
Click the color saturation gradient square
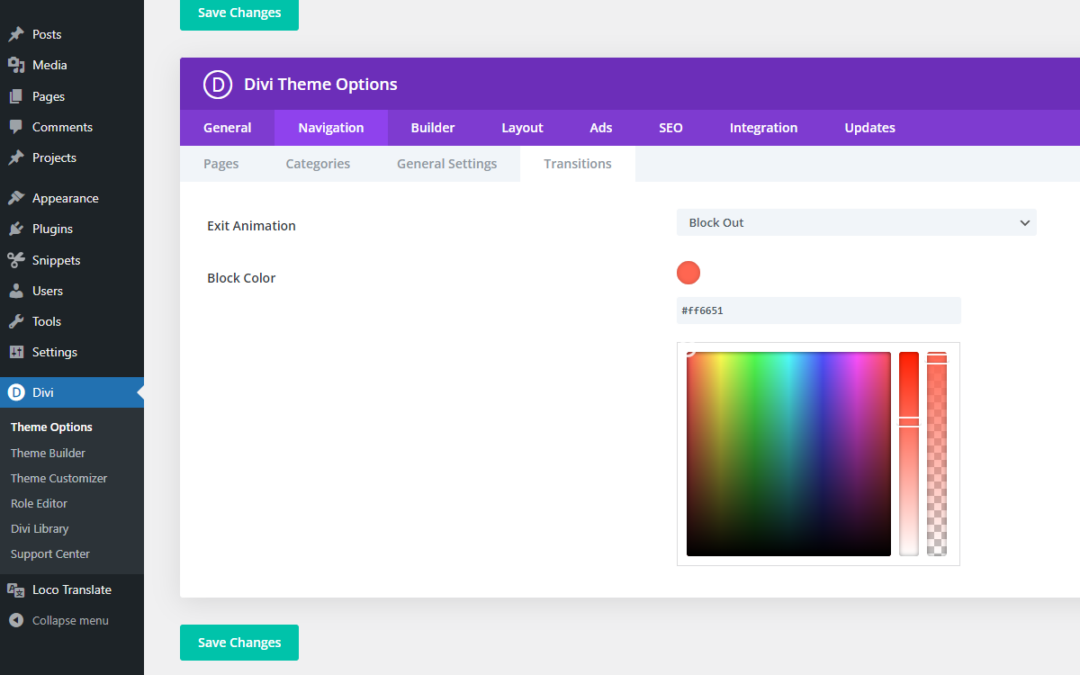coord(788,454)
